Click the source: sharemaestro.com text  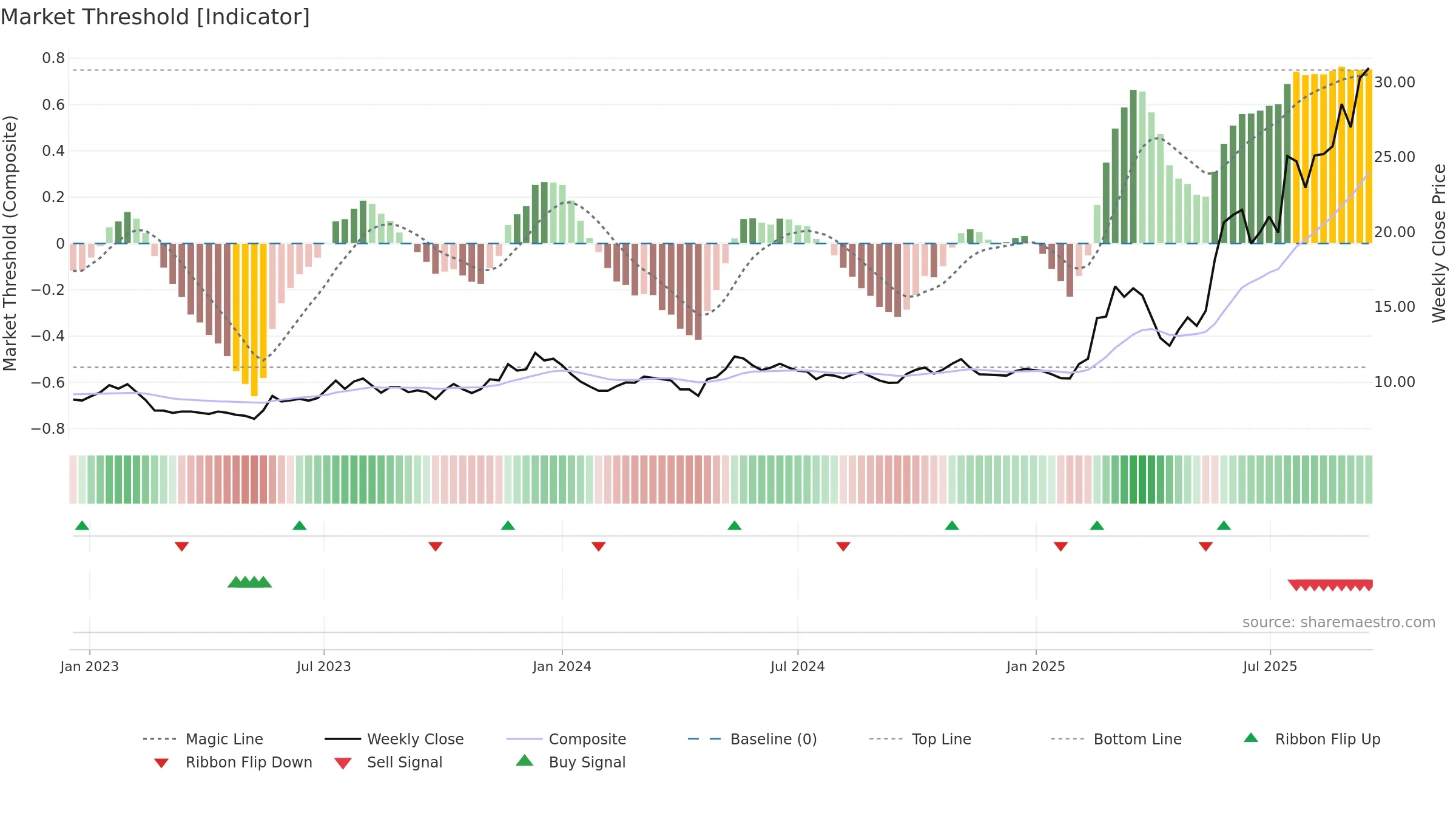1338,622
